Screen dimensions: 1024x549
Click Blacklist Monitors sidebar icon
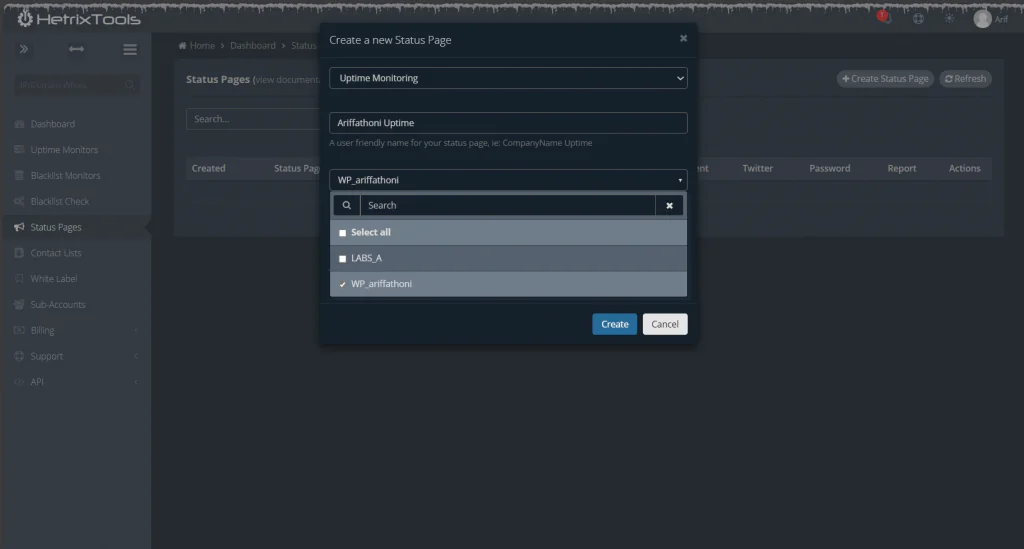tap(19, 176)
